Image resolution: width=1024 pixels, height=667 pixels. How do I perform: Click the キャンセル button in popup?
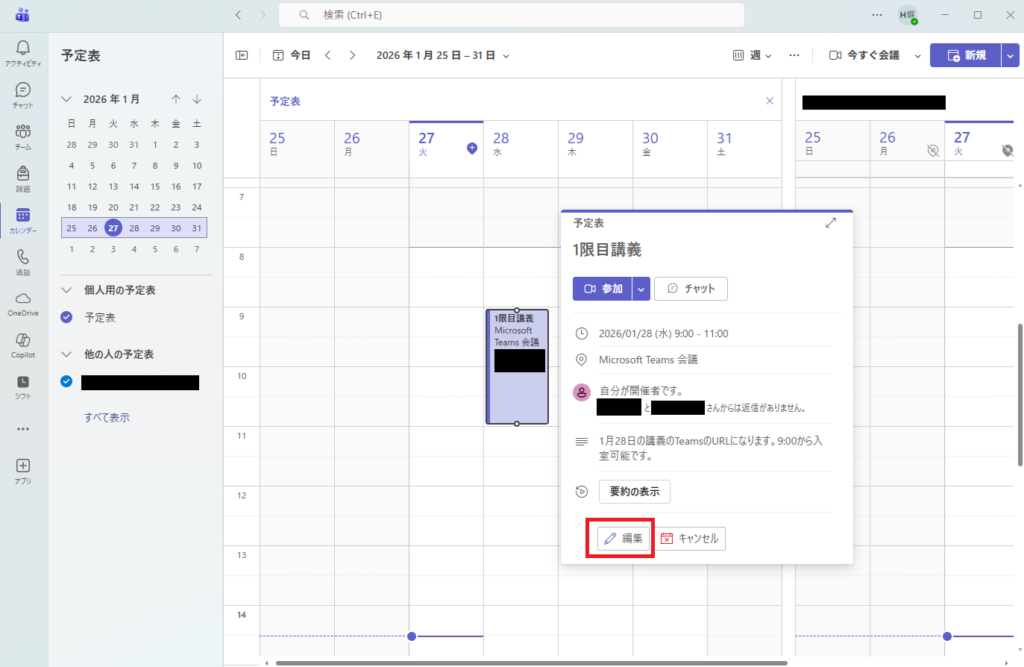click(x=691, y=538)
